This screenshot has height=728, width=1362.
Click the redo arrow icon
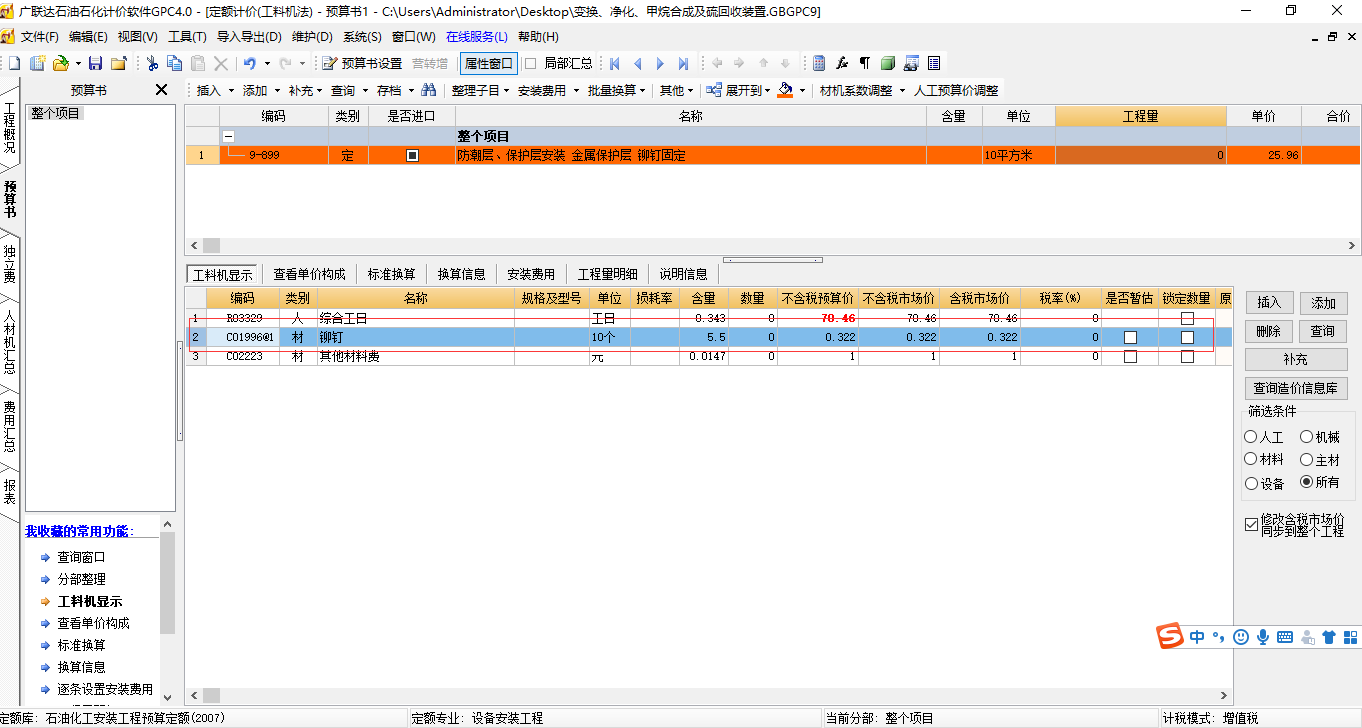[x=285, y=63]
